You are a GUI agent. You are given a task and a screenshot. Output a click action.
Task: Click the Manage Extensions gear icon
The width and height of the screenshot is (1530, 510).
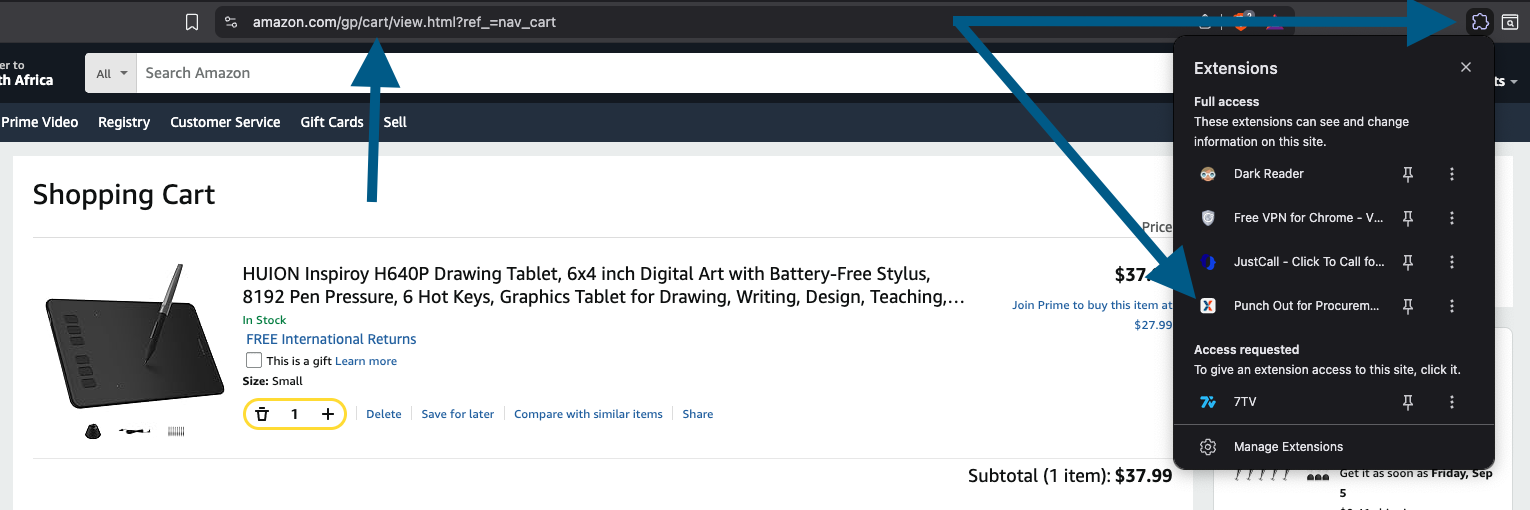coord(1208,447)
